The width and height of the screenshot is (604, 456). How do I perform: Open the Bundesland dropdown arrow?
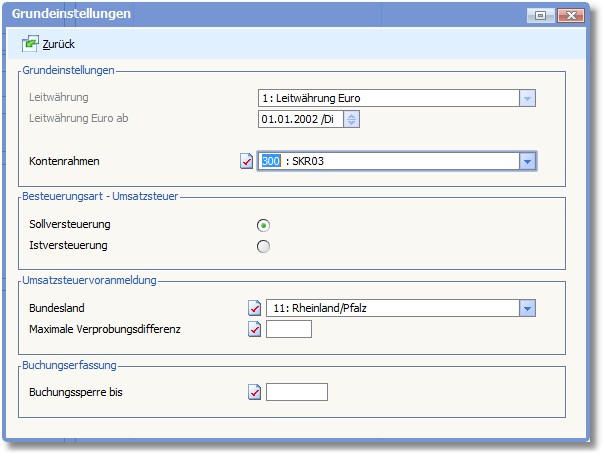pyautogui.click(x=528, y=308)
